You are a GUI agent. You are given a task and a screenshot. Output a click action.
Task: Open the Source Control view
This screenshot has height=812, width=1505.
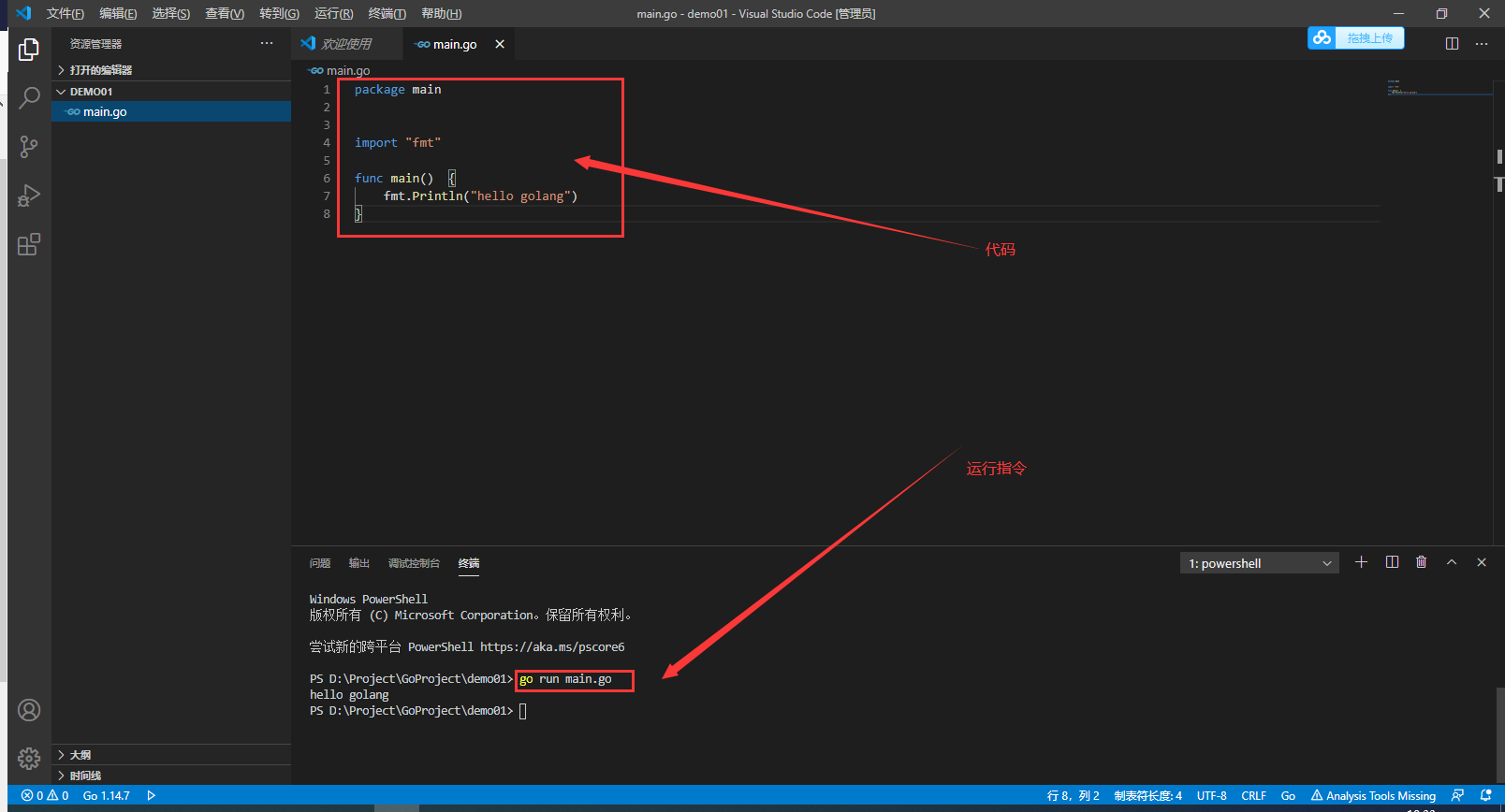point(29,147)
